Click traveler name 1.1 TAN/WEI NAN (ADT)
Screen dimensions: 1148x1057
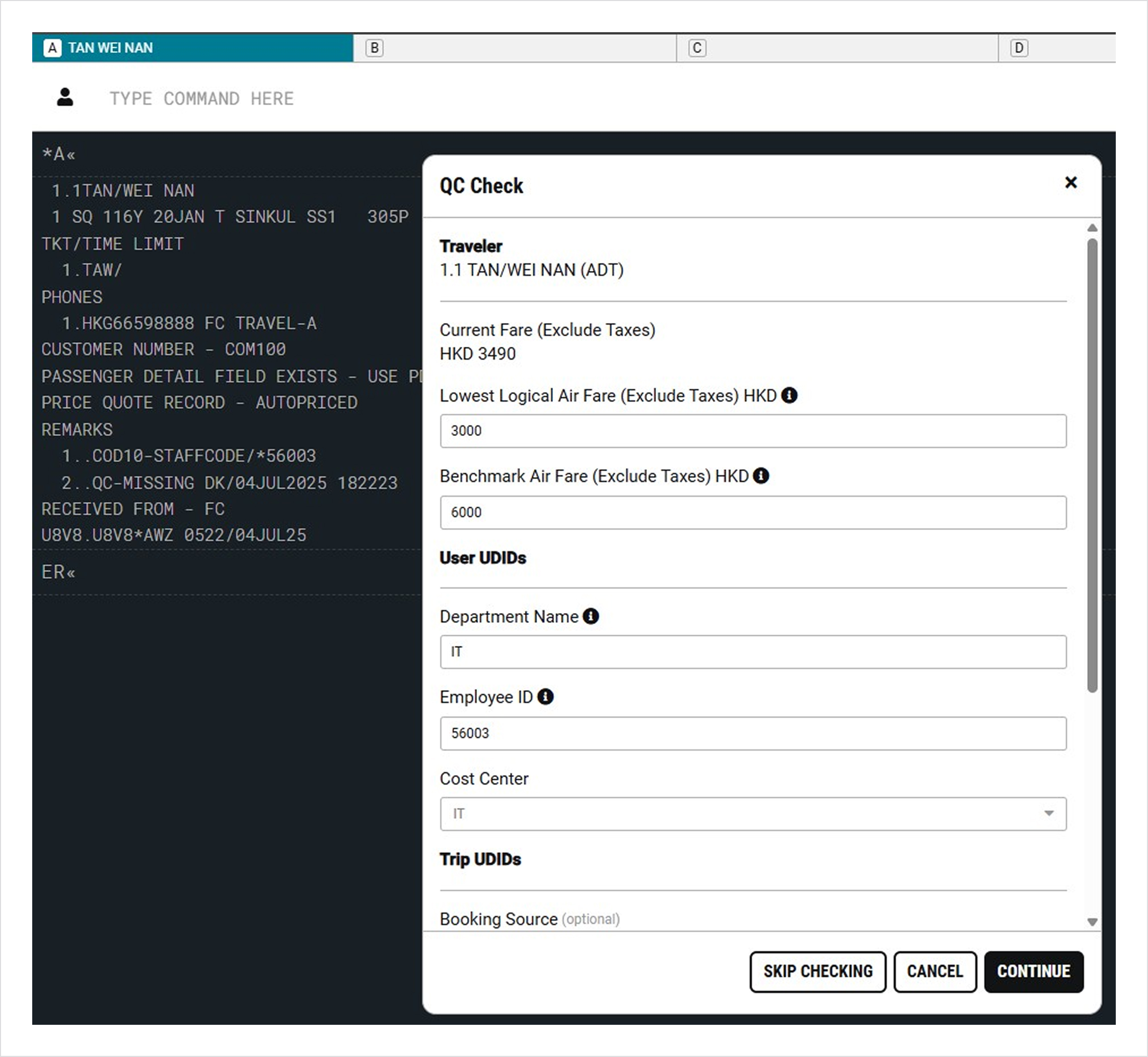(532, 270)
